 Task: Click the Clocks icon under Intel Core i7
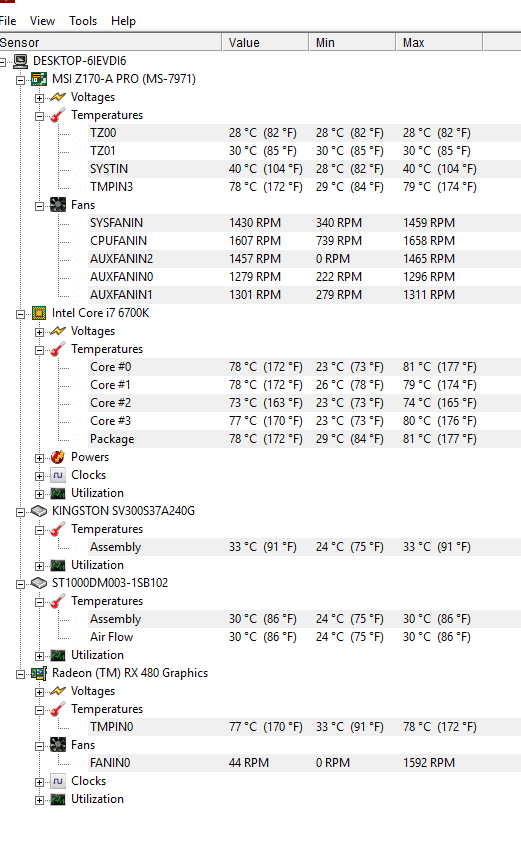click(58, 475)
